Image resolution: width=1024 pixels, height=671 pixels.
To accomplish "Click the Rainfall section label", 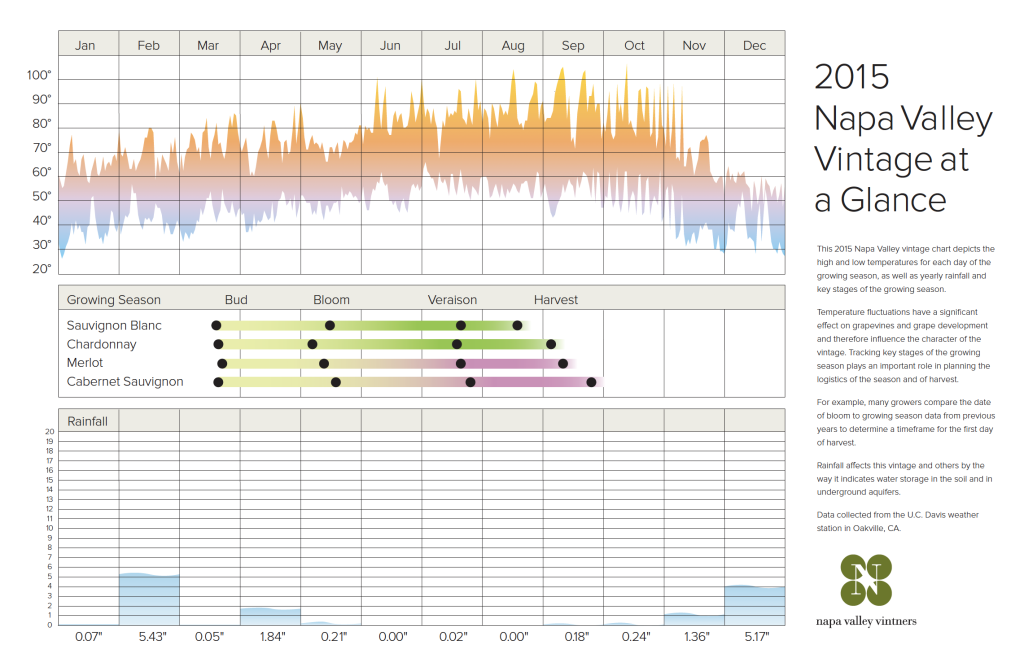I will click(x=87, y=421).
